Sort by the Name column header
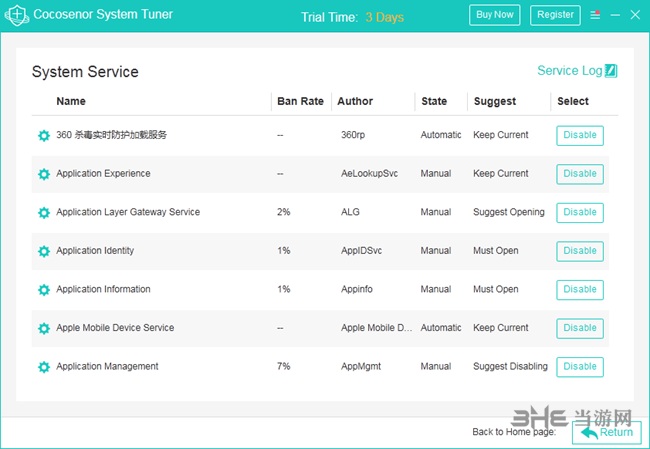This screenshot has width=650, height=449. point(71,101)
